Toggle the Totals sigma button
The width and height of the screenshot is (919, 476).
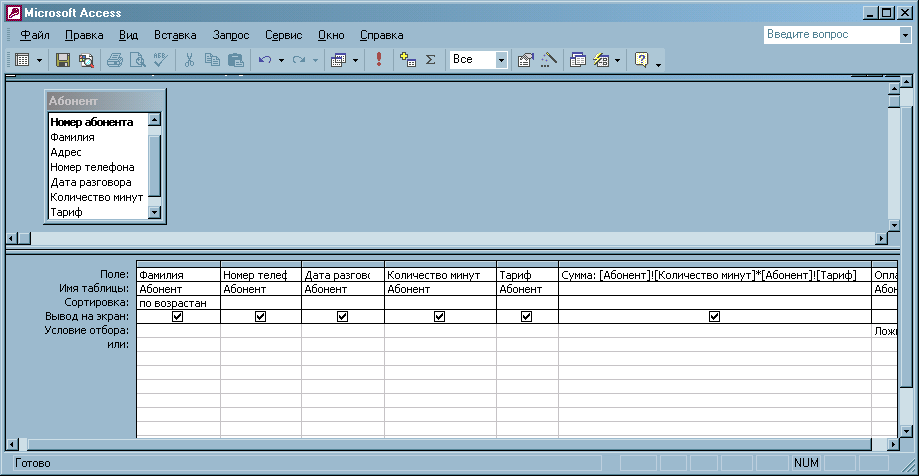[x=430, y=60]
